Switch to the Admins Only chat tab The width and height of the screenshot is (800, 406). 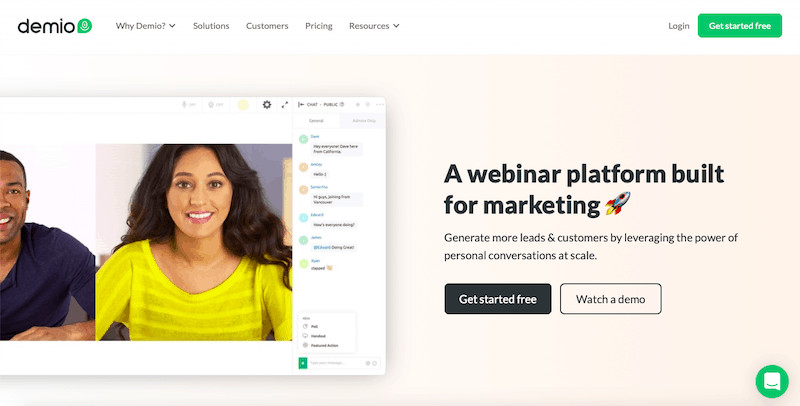[364, 121]
